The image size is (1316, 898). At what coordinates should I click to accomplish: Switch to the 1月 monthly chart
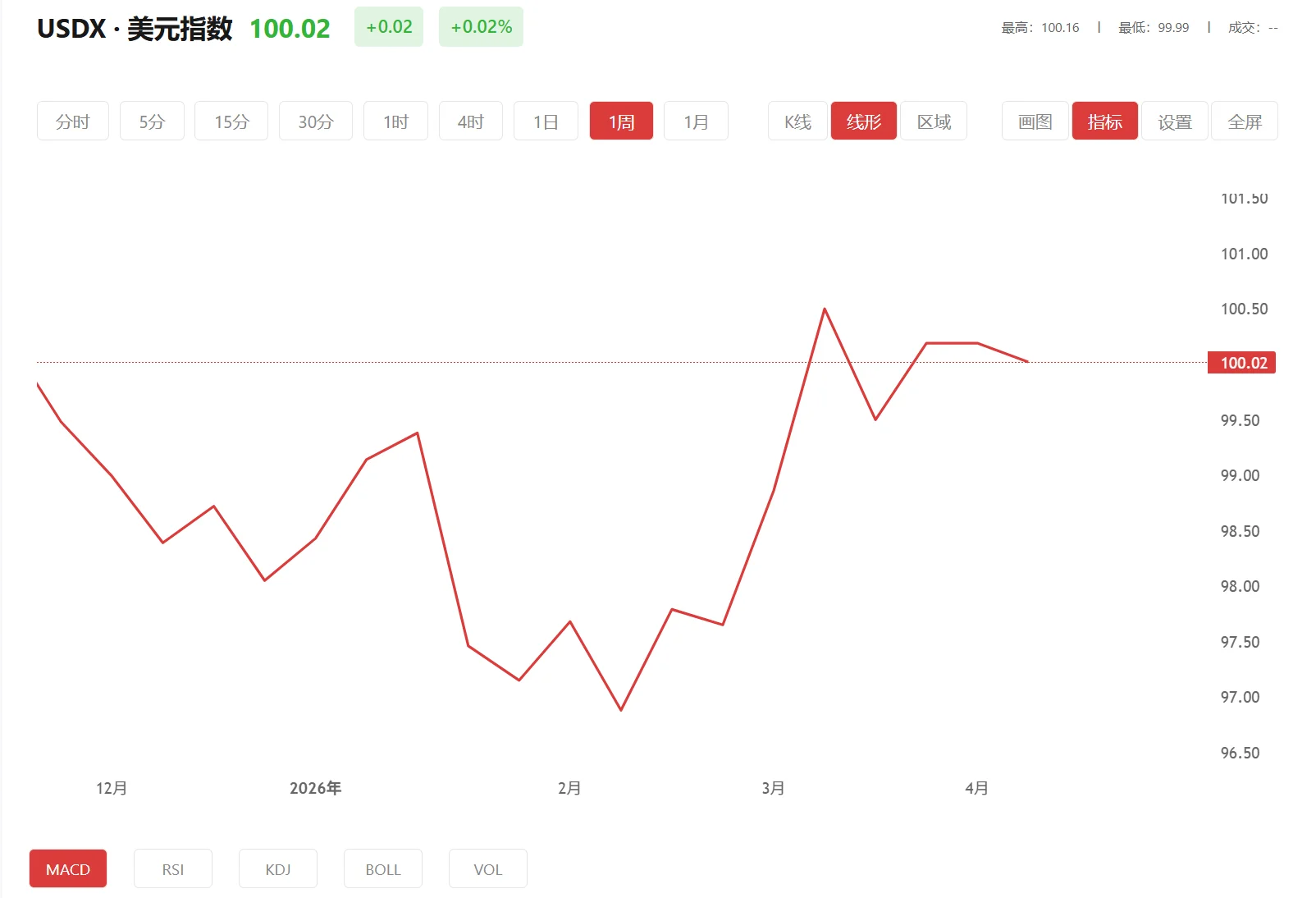point(696,121)
